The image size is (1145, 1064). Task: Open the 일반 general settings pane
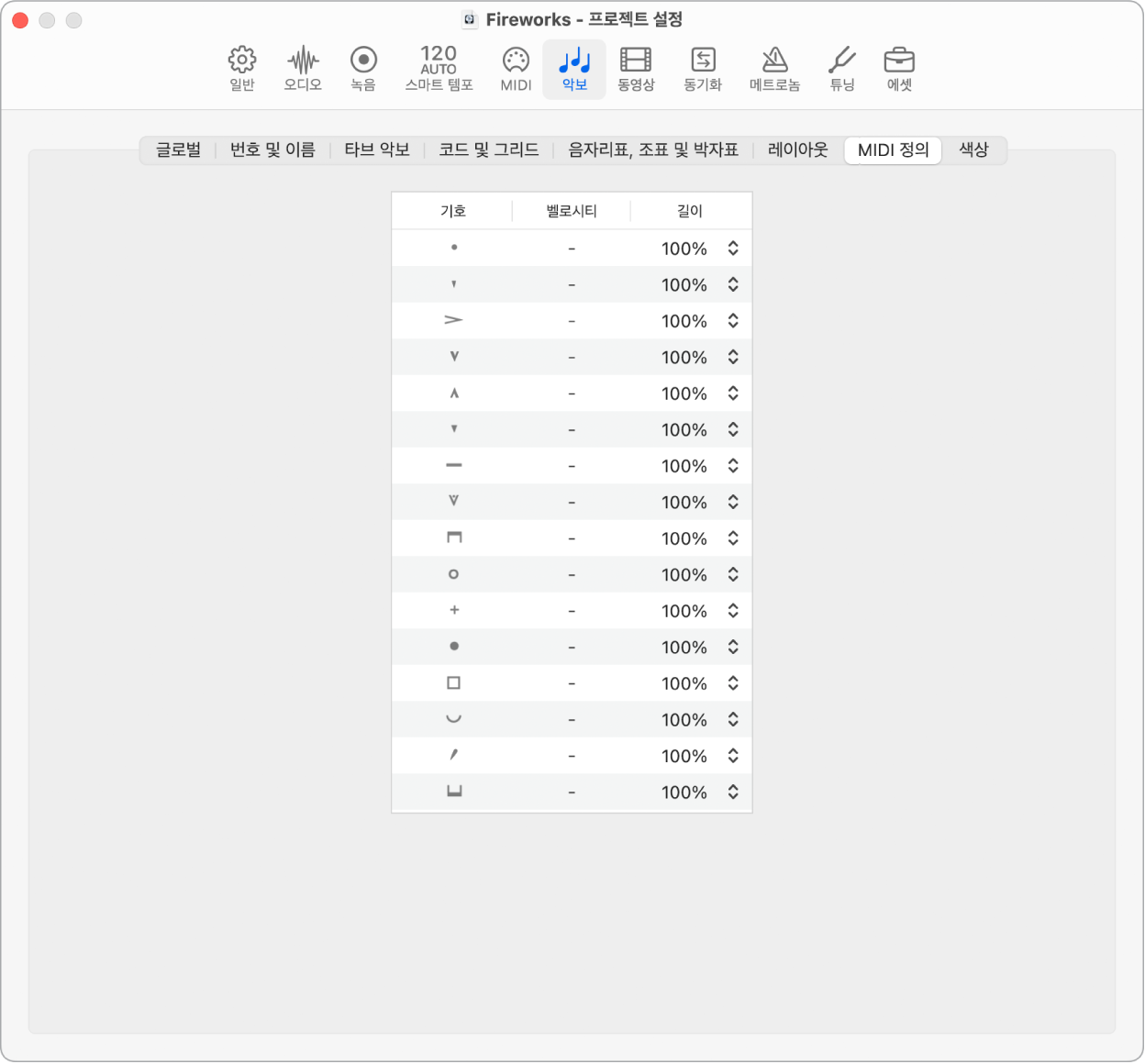point(242,69)
